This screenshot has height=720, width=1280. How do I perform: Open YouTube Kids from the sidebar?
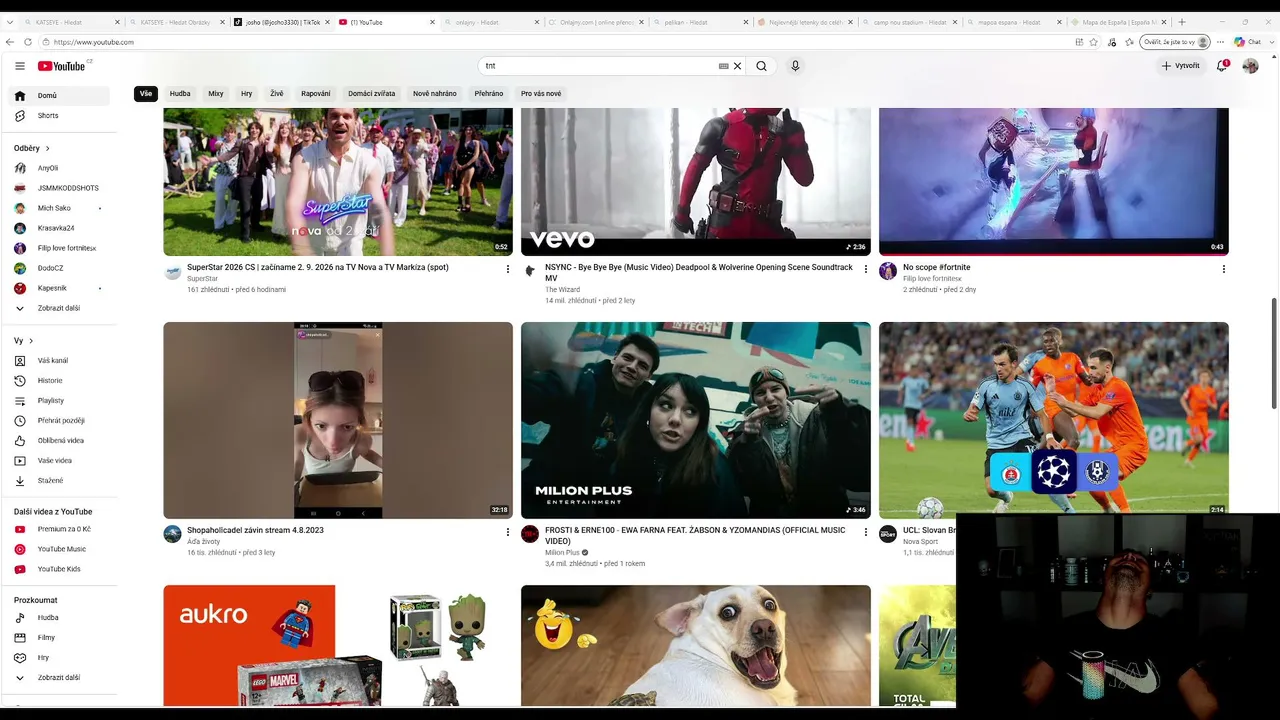point(61,569)
